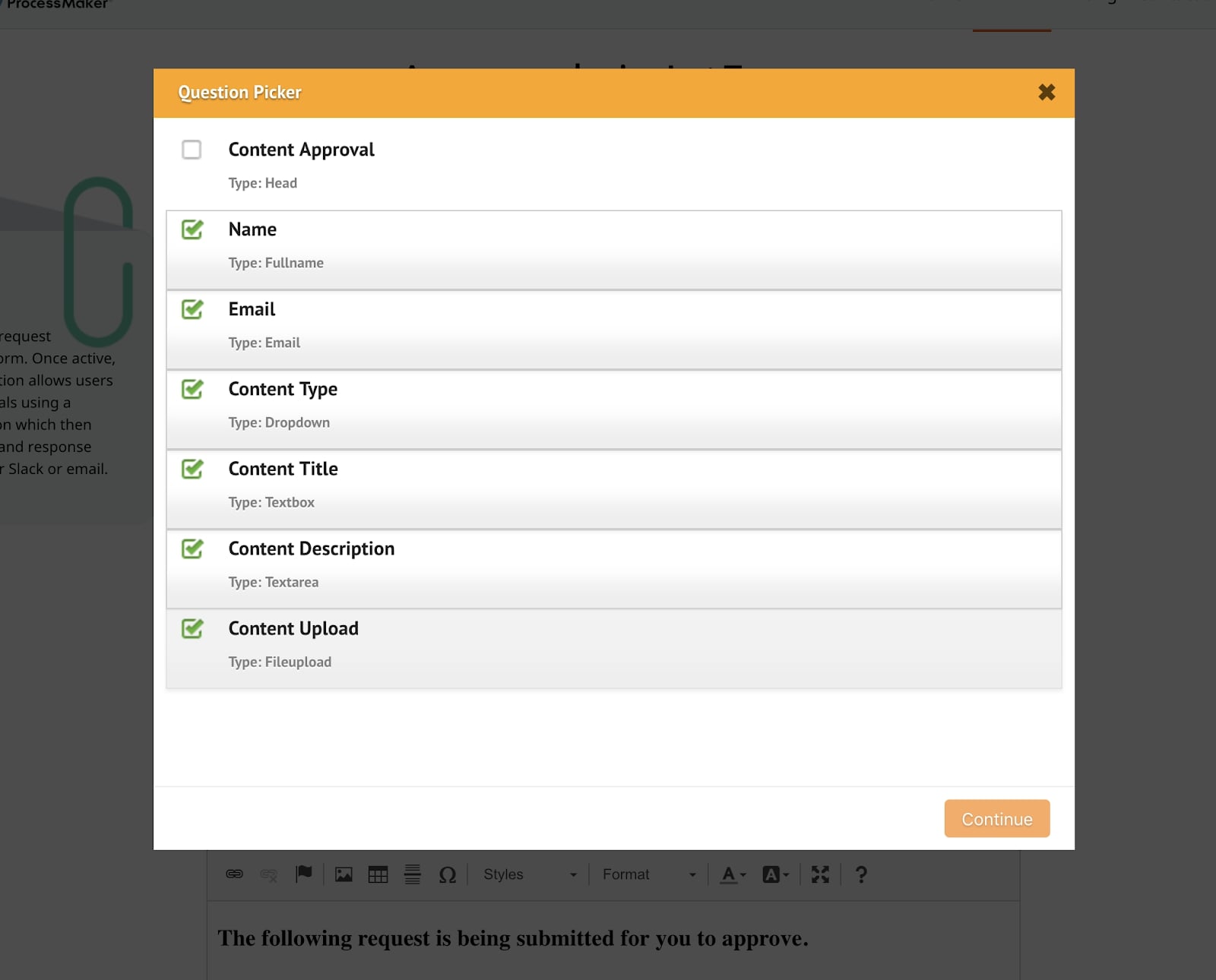Select the Content Title row label

pos(283,469)
